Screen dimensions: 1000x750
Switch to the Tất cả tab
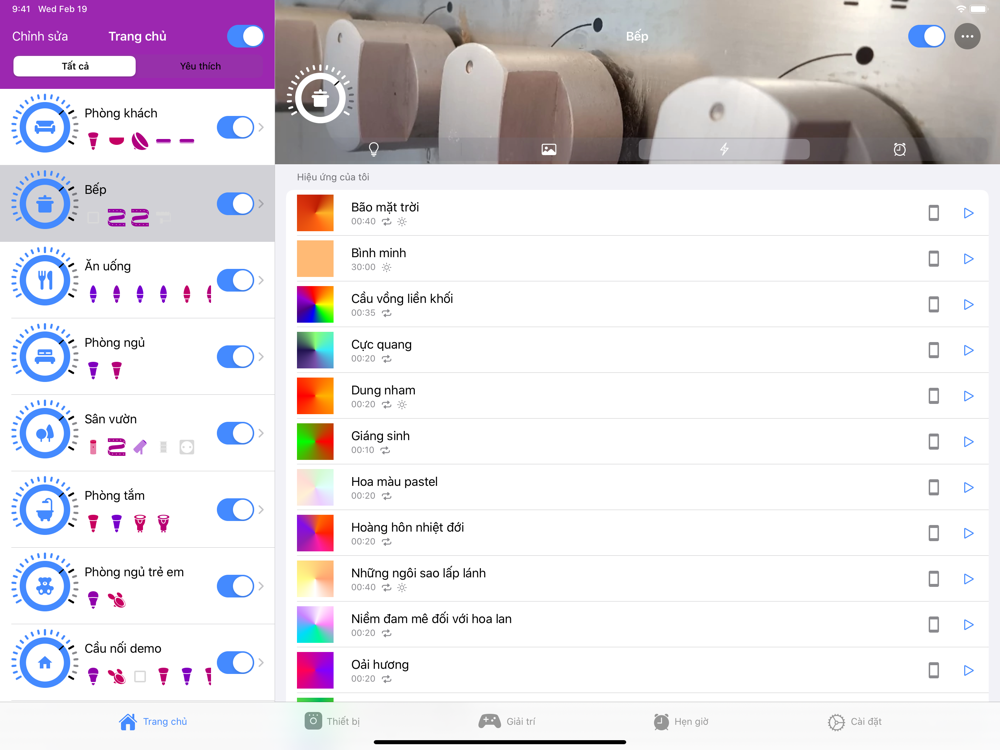click(75, 66)
